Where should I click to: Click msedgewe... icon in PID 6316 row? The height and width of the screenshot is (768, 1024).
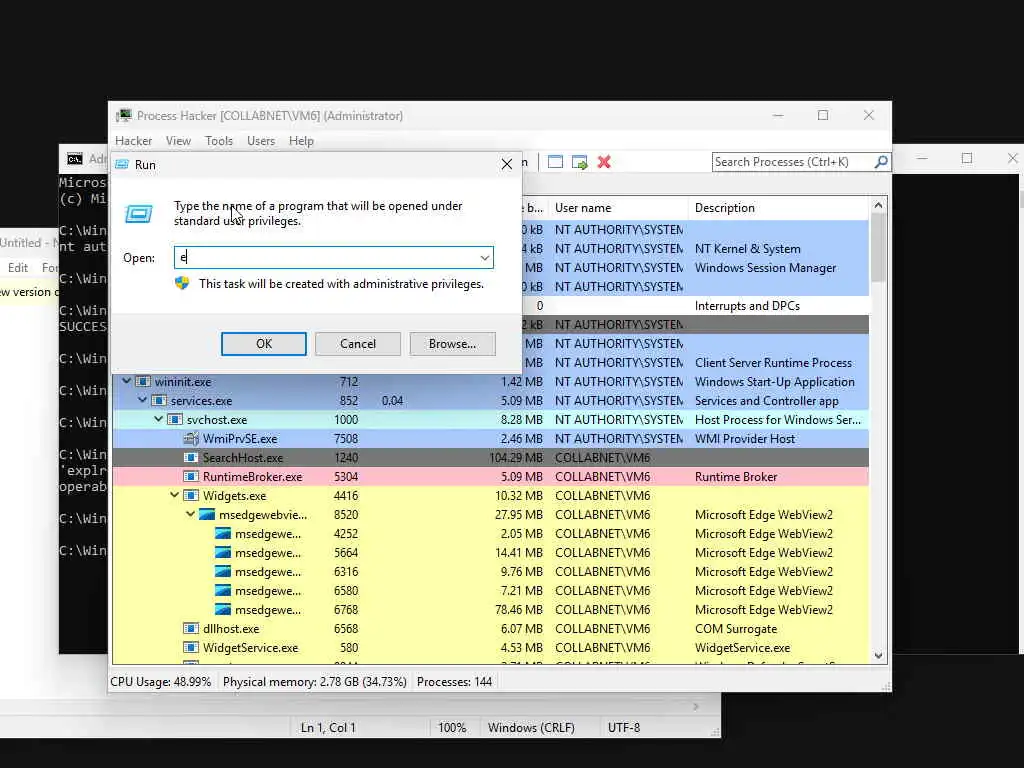[x=223, y=571]
